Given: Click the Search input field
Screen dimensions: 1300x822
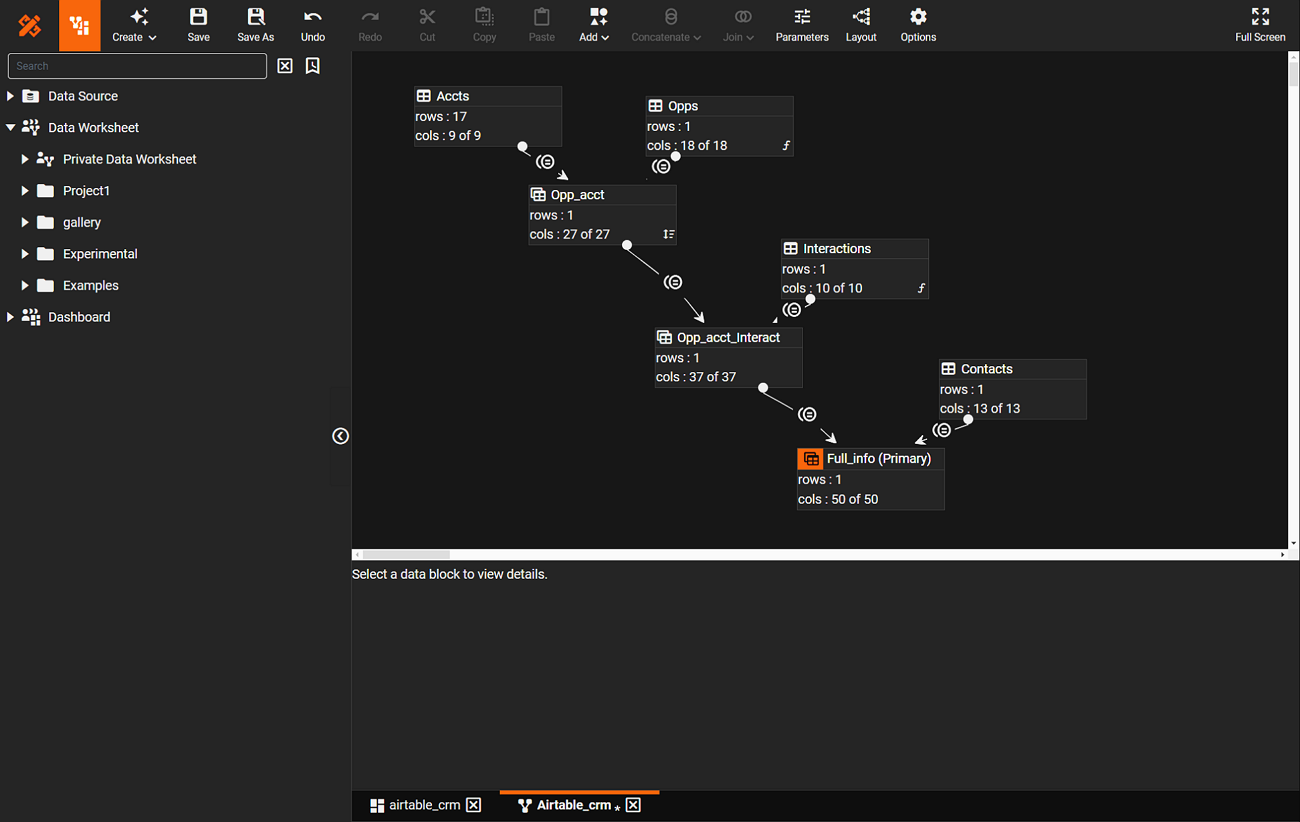Looking at the screenshot, I should click(137, 66).
